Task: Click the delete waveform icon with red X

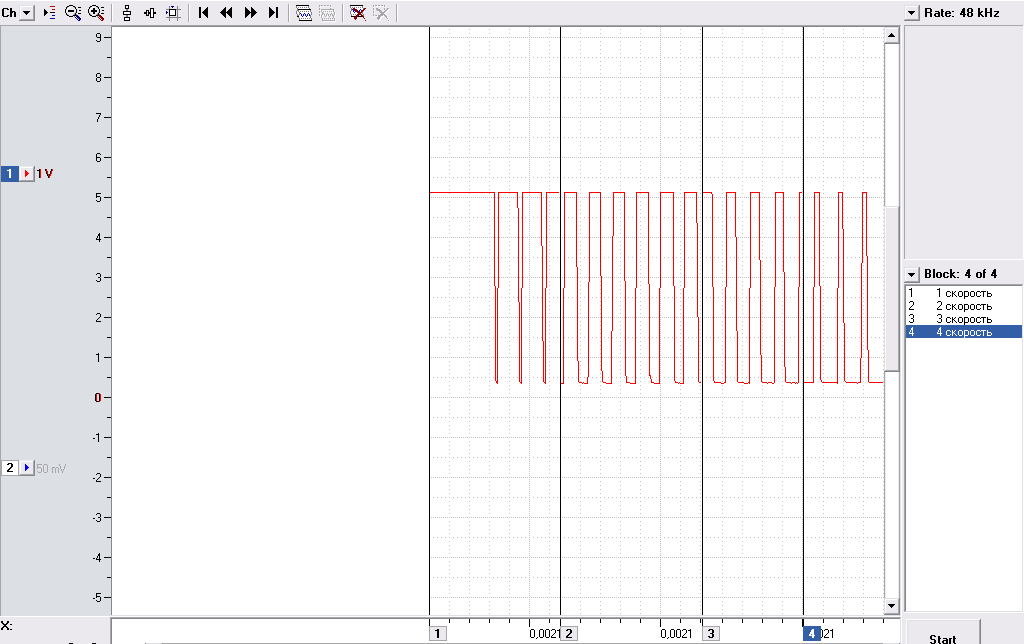Action: (x=357, y=12)
